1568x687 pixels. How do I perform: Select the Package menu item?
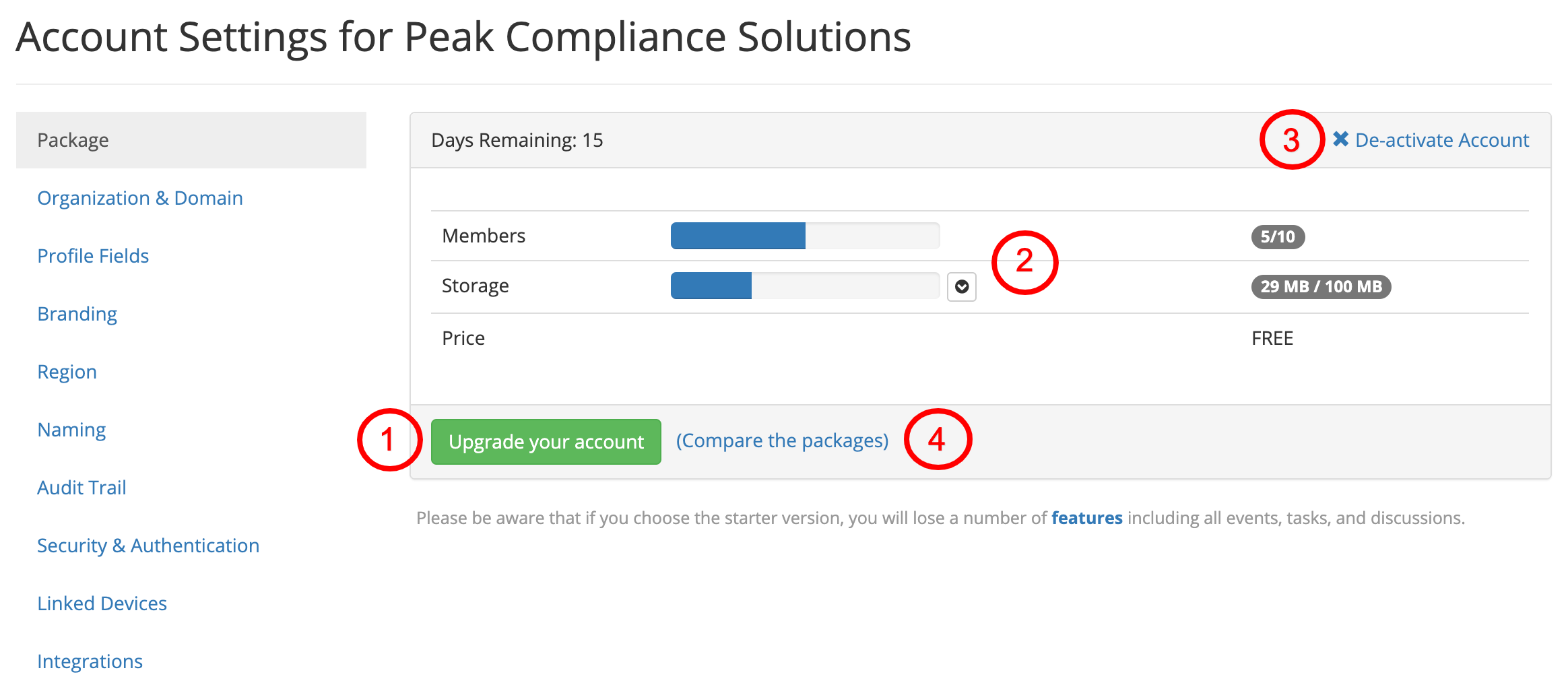pyautogui.click(x=191, y=140)
